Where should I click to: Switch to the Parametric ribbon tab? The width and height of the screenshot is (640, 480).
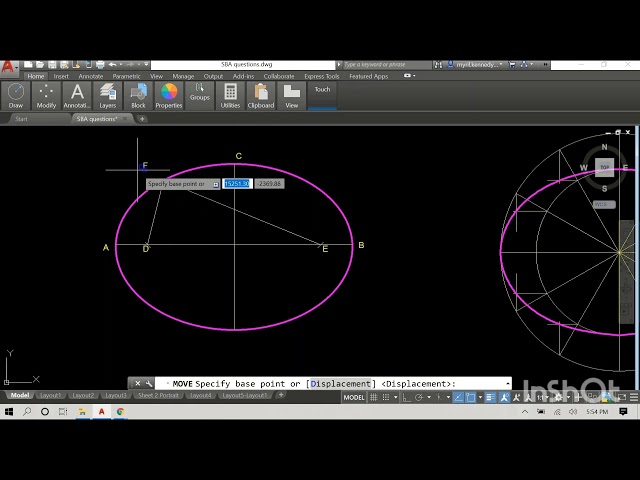[x=127, y=76]
